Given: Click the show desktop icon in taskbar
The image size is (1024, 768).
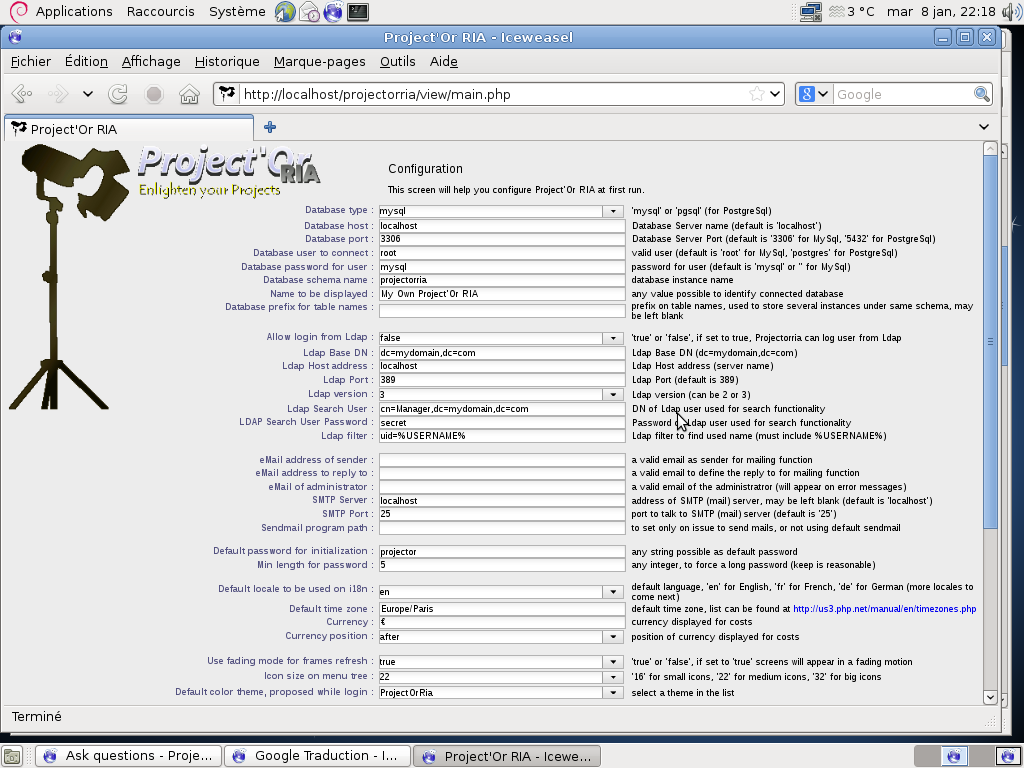Looking at the screenshot, I should tap(12, 756).
